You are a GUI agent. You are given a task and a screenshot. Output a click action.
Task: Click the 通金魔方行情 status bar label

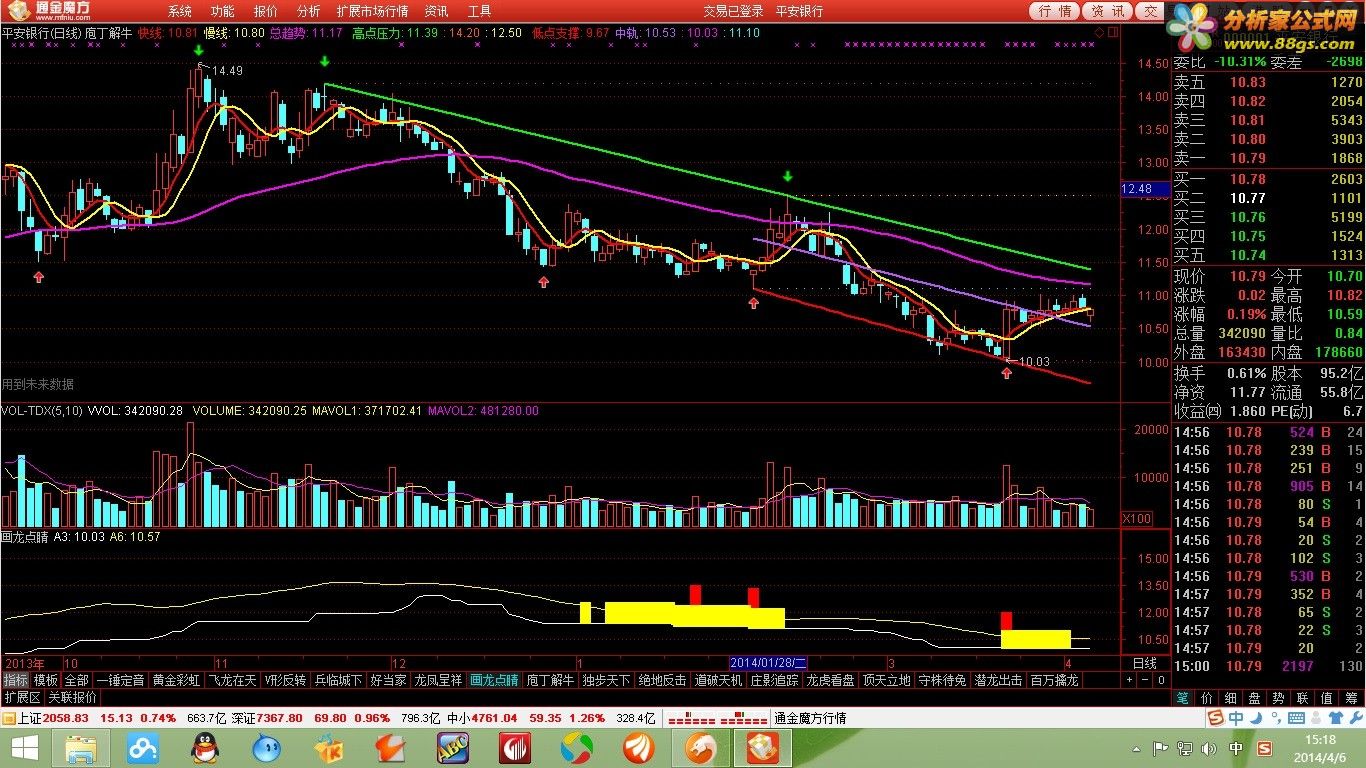pos(810,718)
